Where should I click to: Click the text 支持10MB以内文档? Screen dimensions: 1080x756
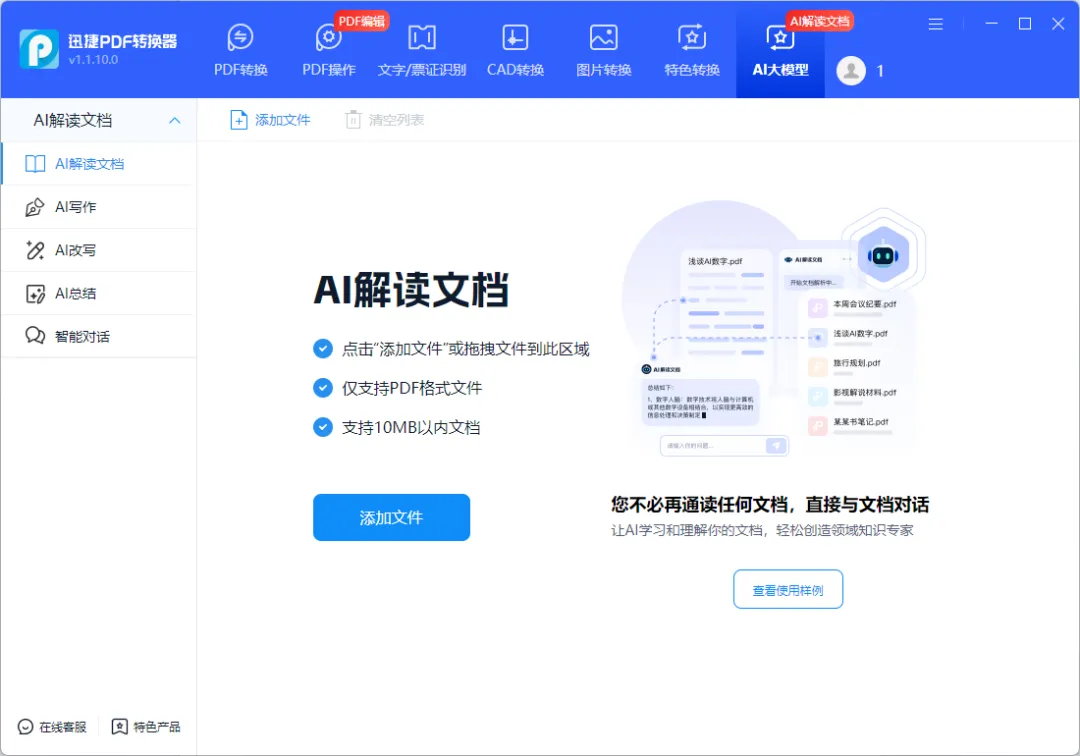coord(411,428)
